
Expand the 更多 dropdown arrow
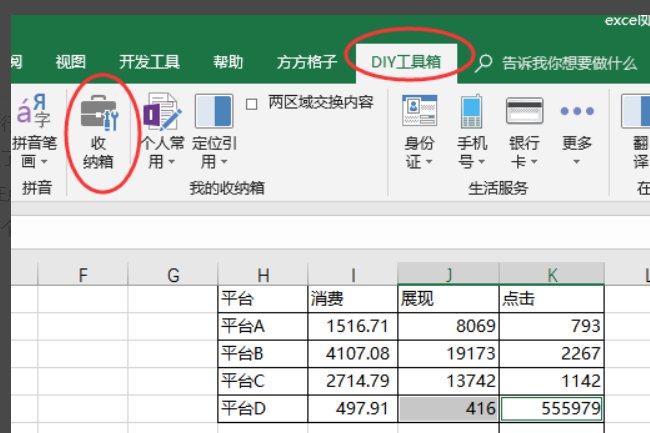click(x=577, y=162)
